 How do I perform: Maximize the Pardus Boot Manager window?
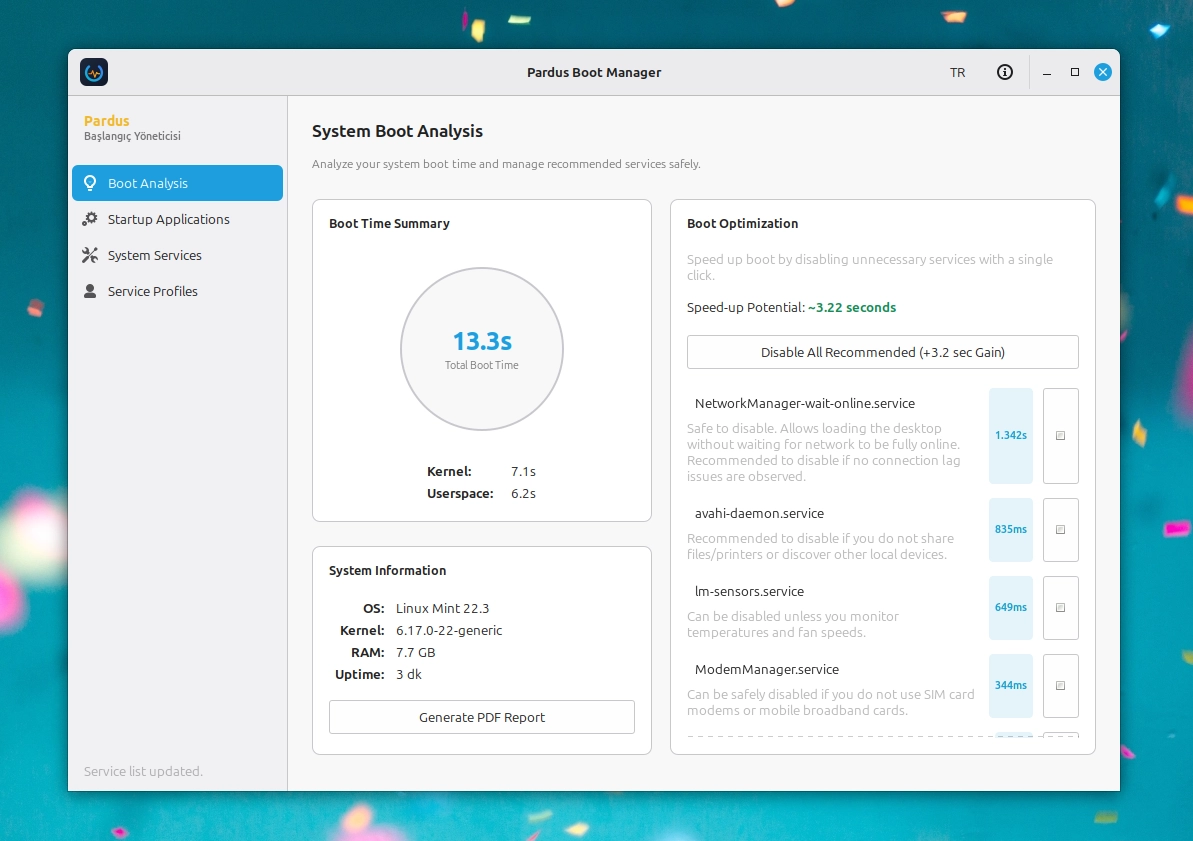pyautogui.click(x=1075, y=72)
